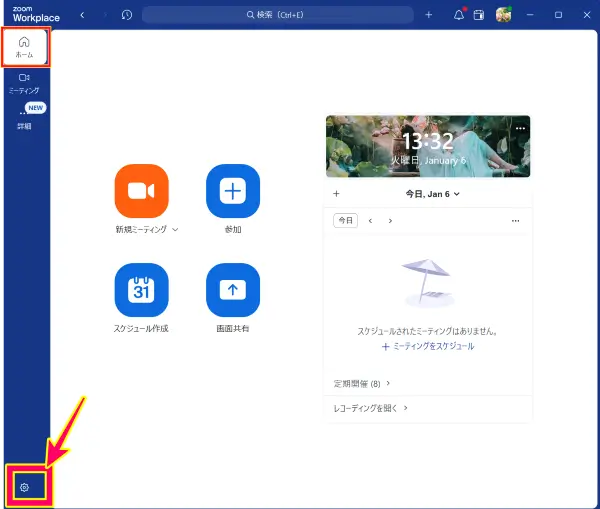This screenshot has width=600, height=509.
Task: Open options dots on the clock banner
Action: coord(520,128)
